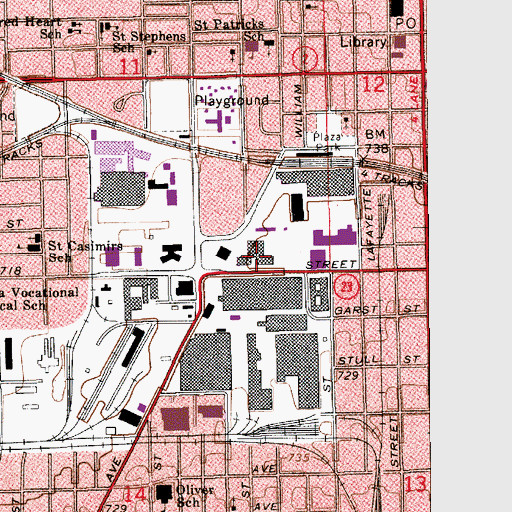
Task: Click the vertical "LAFAYETTE" street name
Action: pos(370,224)
